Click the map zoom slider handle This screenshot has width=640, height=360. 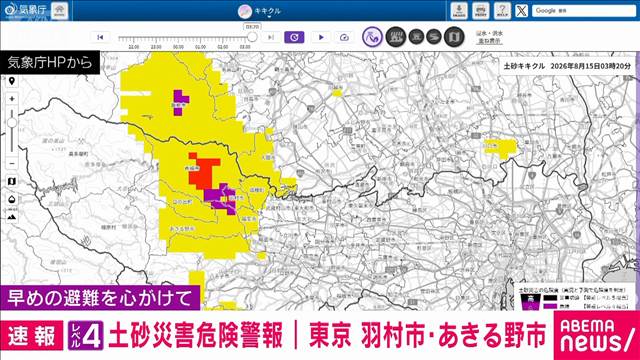[x=12, y=122]
